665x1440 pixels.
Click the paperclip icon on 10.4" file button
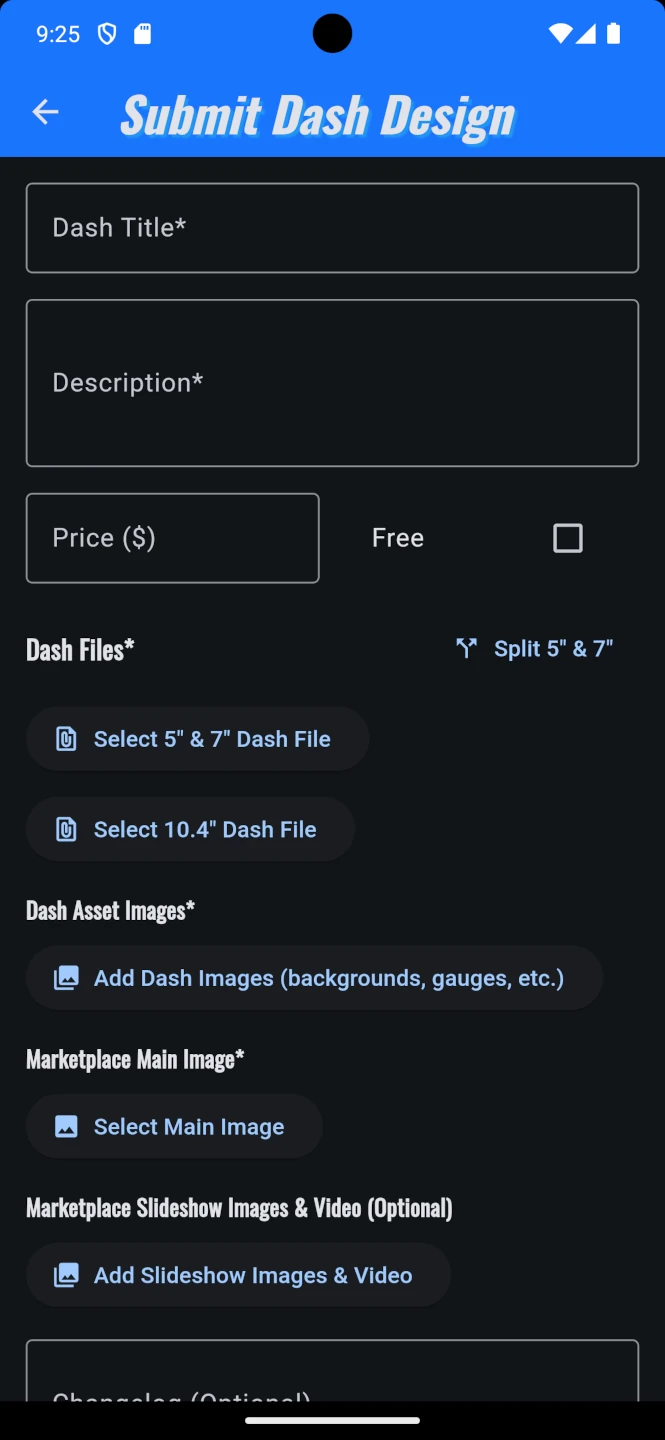pos(65,829)
